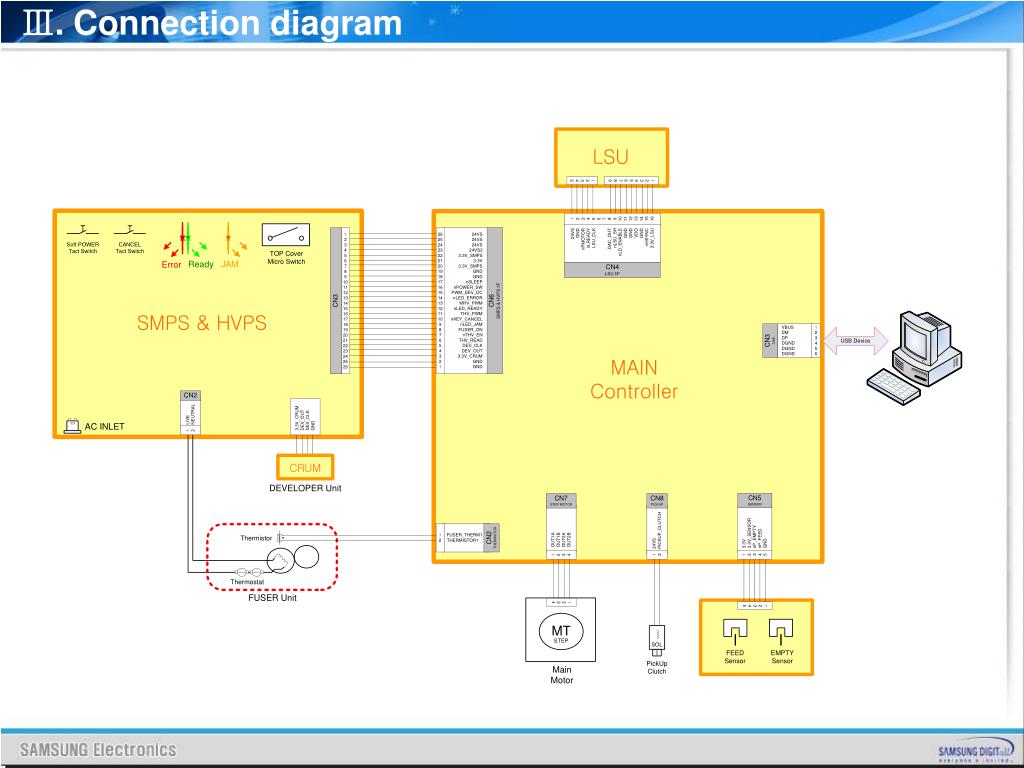Click the CANCEL tact switch symbol

pyautogui.click(x=130, y=231)
